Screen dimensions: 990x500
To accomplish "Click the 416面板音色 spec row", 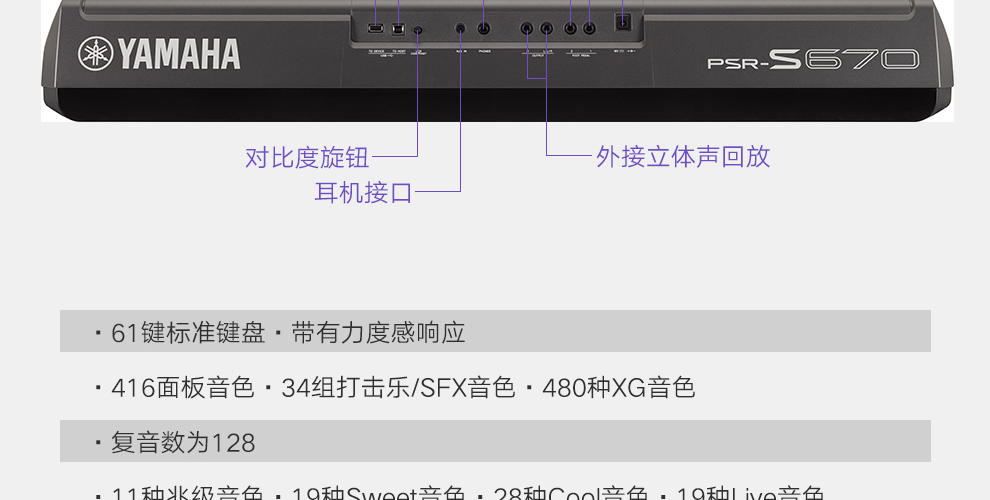I will [x=495, y=387].
